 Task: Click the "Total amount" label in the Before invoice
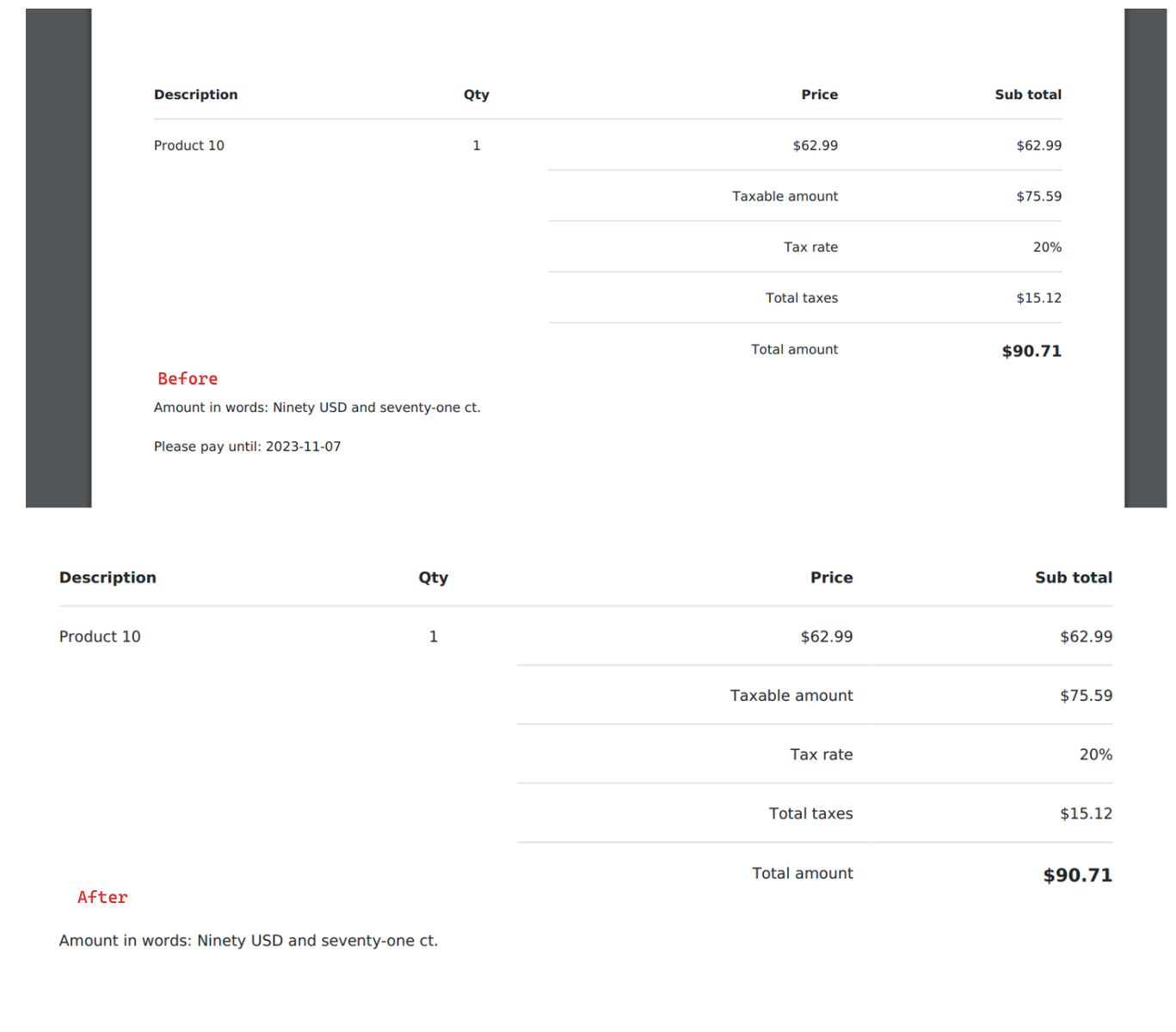tap(794, 350)
